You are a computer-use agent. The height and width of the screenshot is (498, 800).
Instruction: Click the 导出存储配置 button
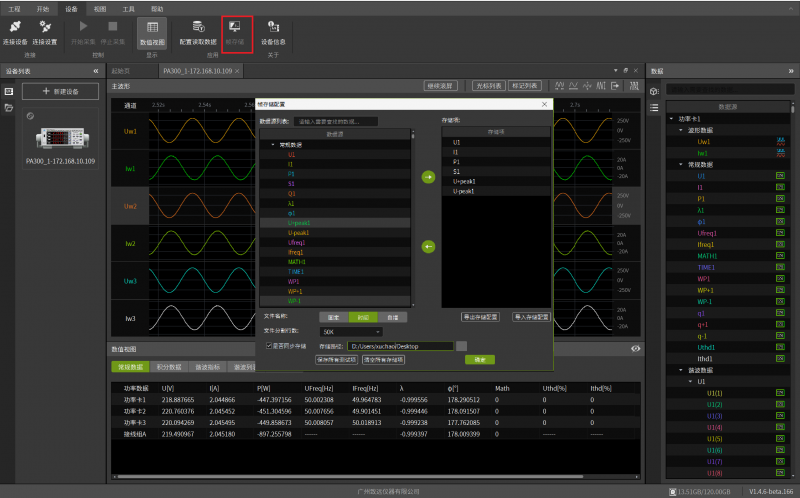[481, 317]
